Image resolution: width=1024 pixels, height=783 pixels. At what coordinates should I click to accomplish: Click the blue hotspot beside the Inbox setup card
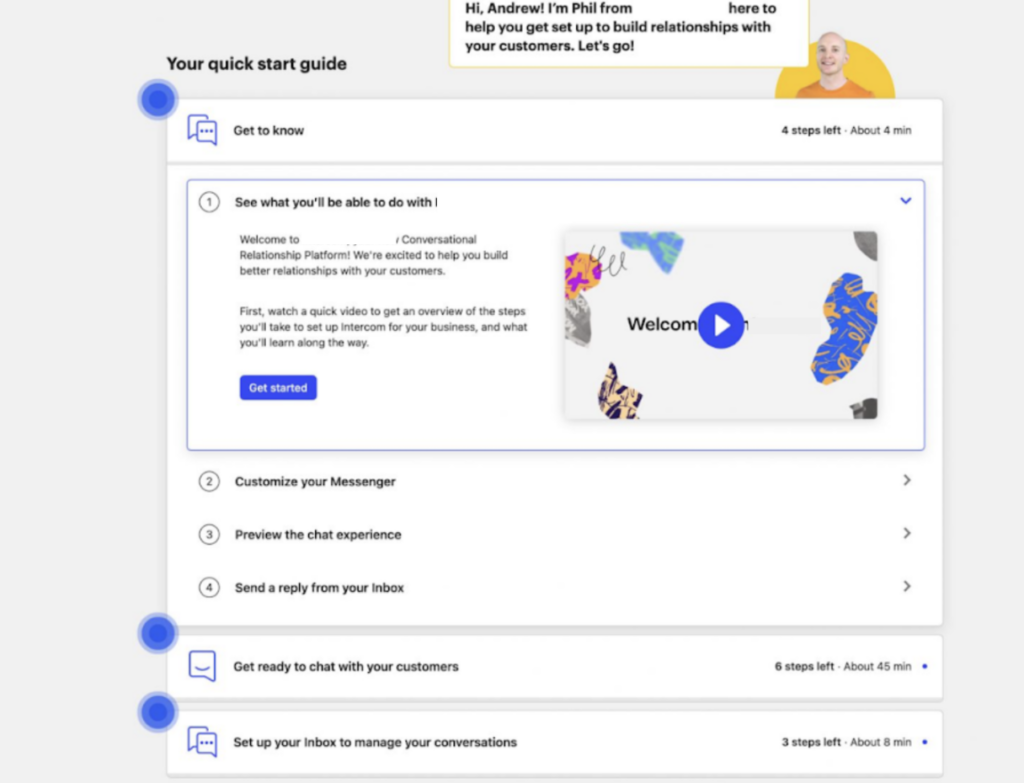point(158,712)
